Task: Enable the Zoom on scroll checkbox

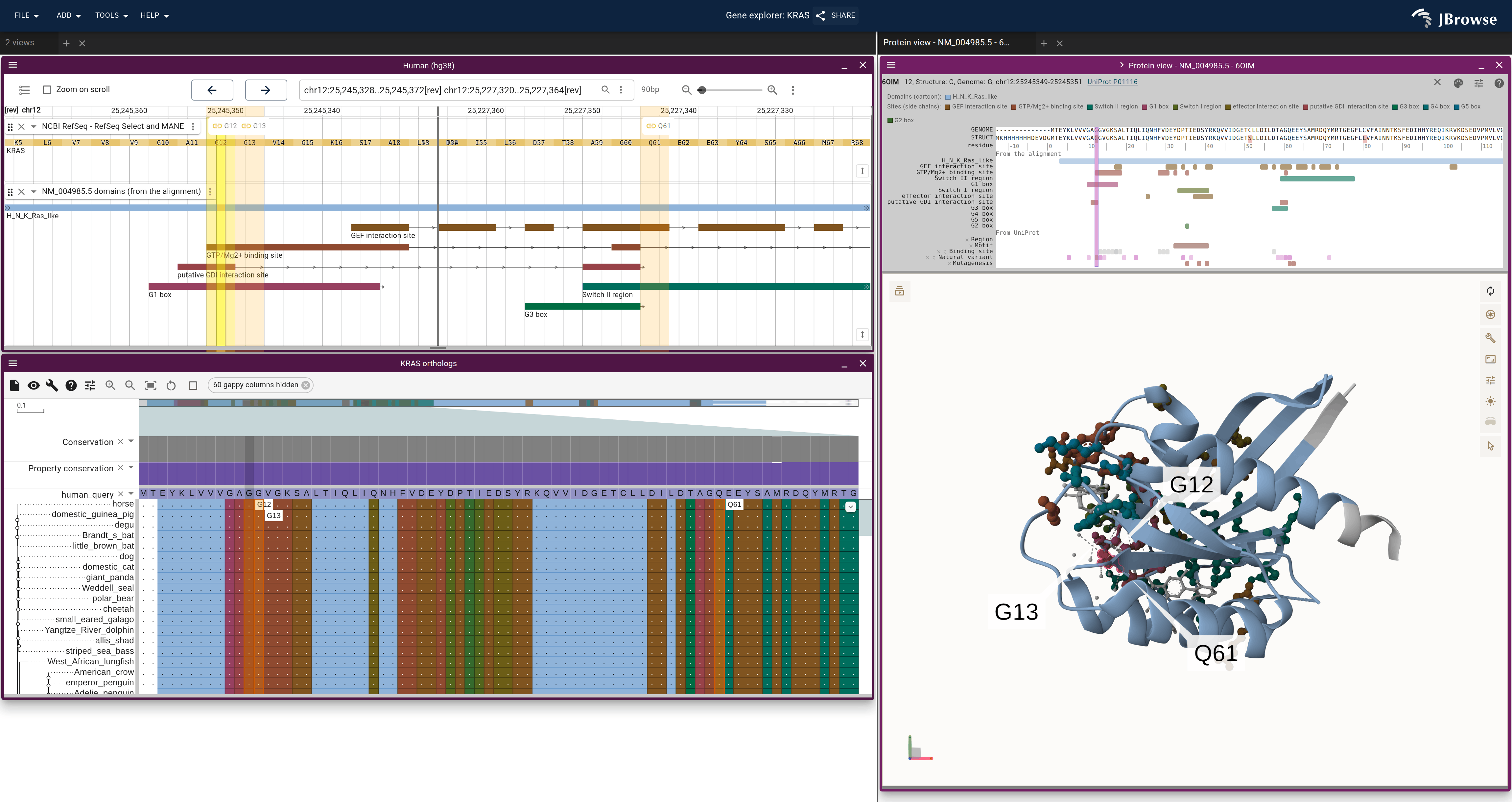Action: [x=47, y=90]
